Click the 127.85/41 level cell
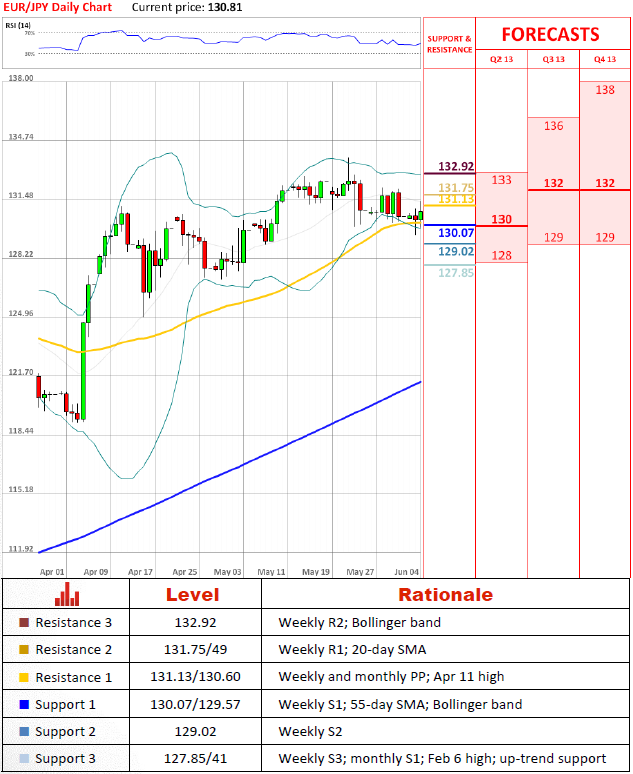The height and width of the screenshot is (774, 633). click(x=196, y=759)
